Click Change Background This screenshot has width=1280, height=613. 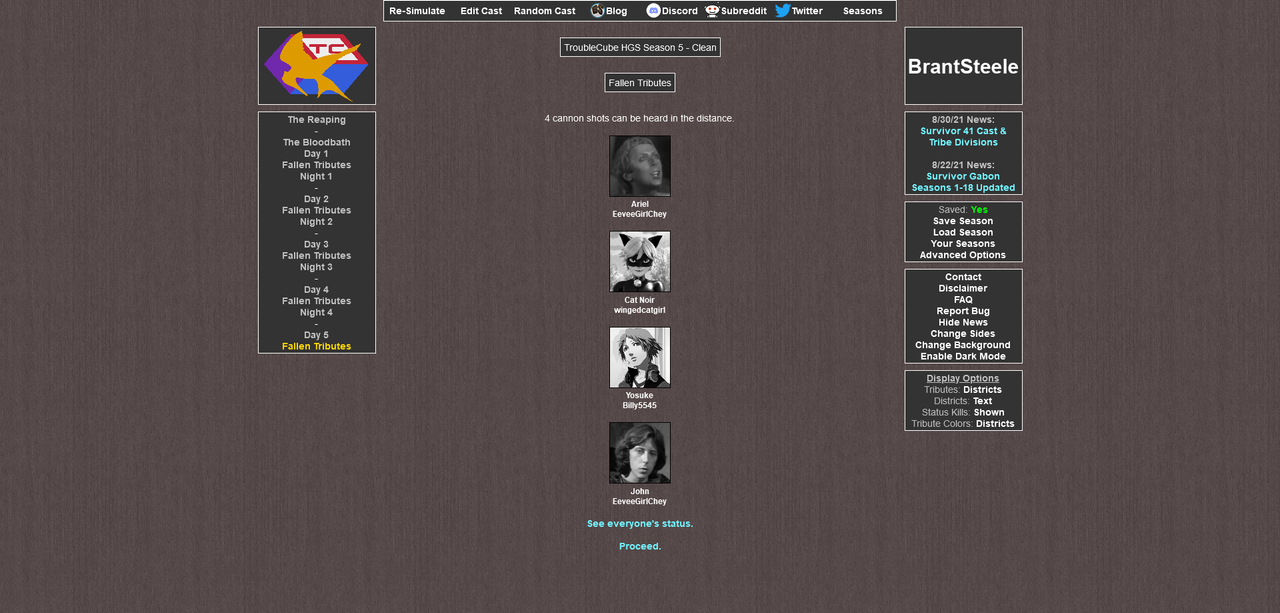(963, 345)
